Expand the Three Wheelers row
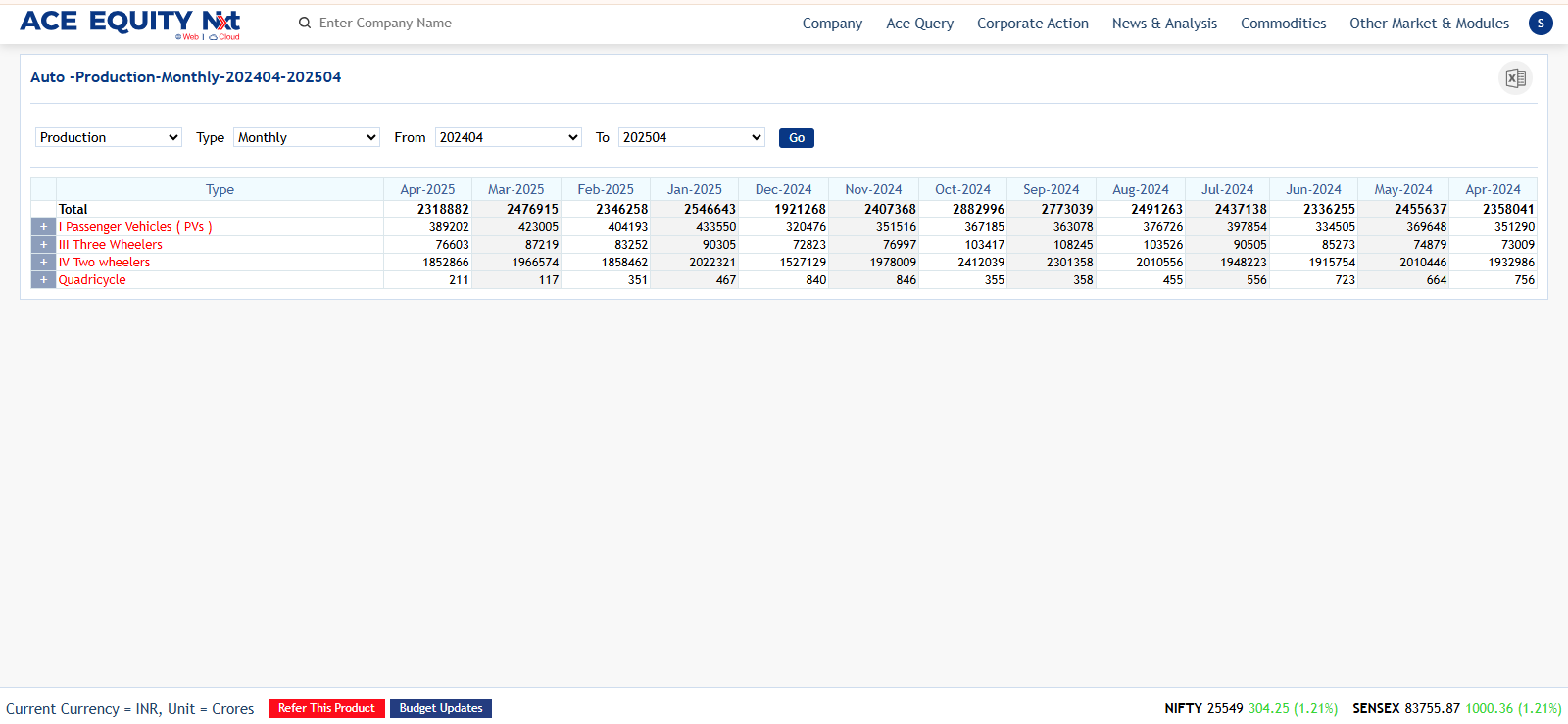The height and width of the screenshot is (724, 1568). 43,245
